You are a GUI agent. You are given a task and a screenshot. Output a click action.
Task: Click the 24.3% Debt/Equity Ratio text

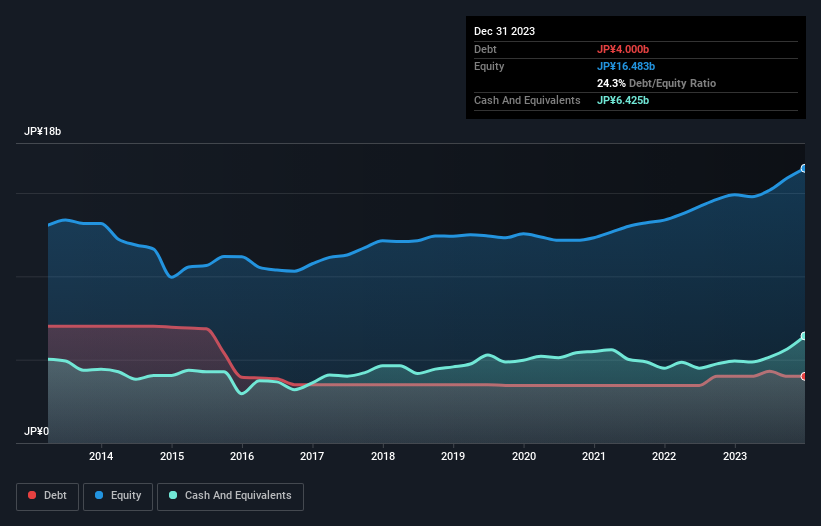tap(656, 83)
